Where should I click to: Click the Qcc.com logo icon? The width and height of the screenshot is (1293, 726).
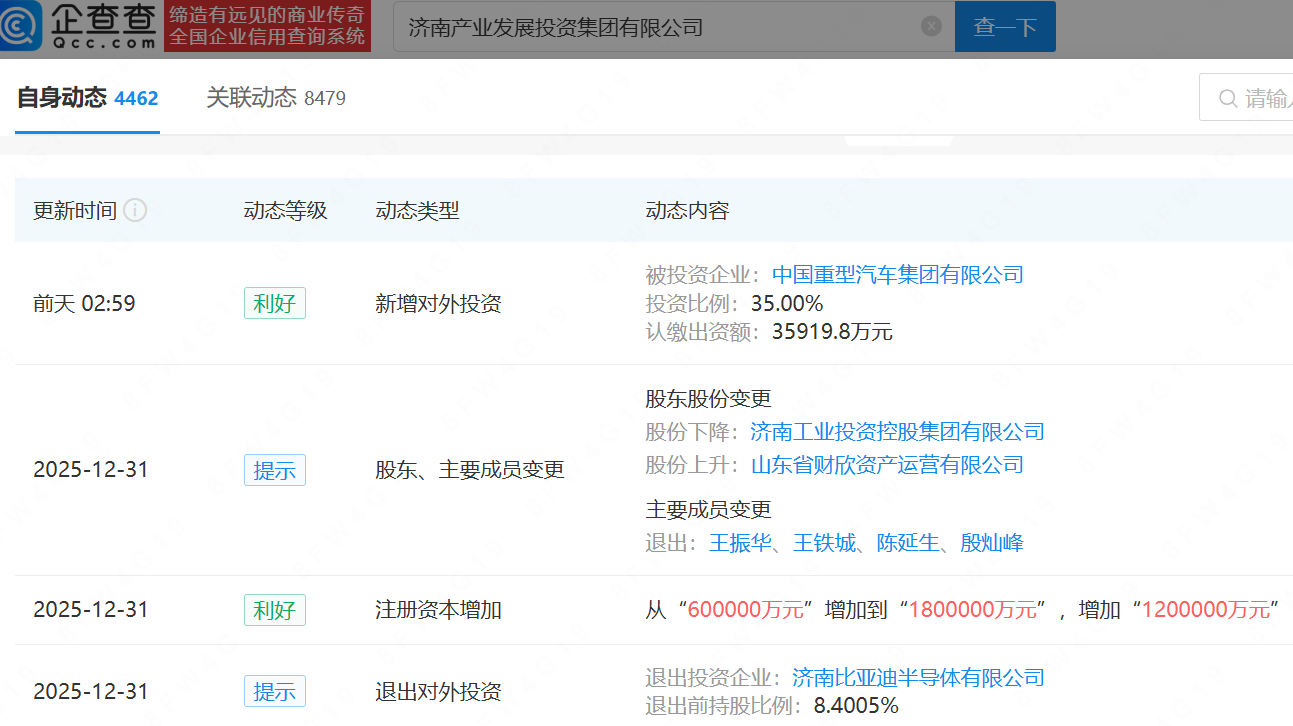pos(22,26)
